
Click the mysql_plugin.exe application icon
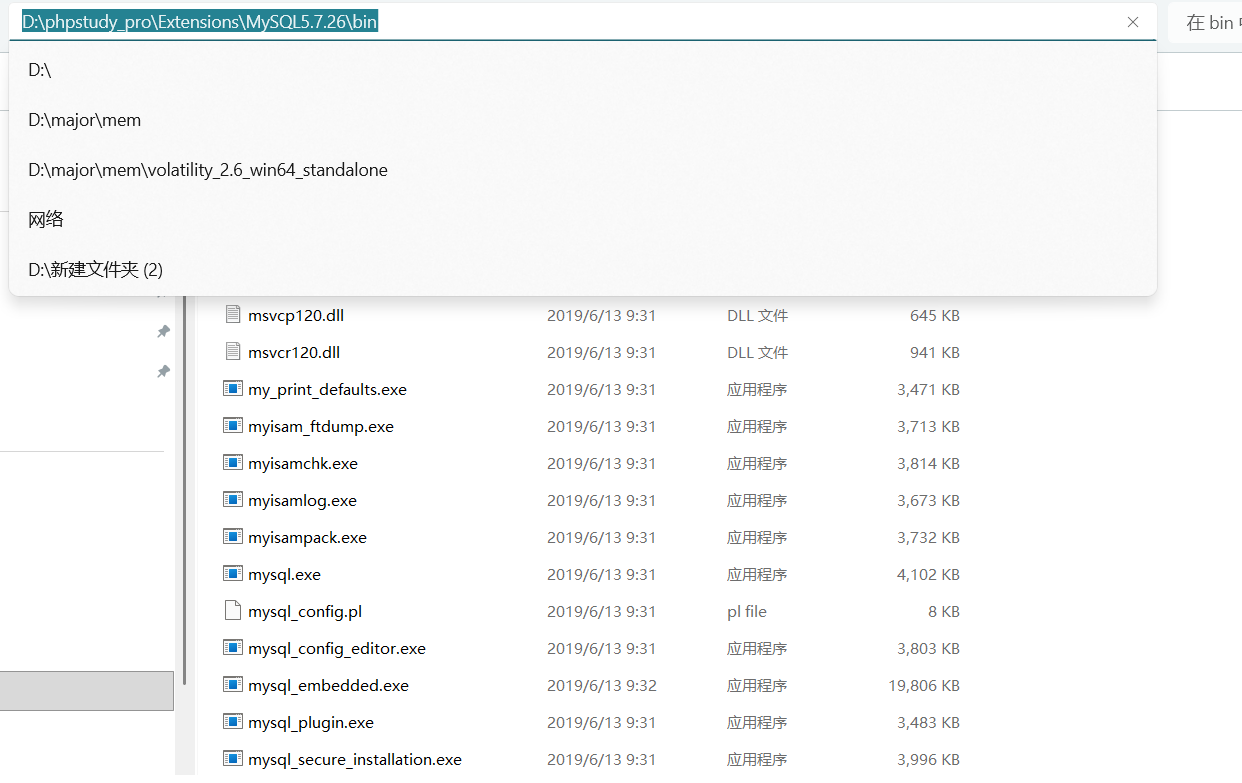233,722
